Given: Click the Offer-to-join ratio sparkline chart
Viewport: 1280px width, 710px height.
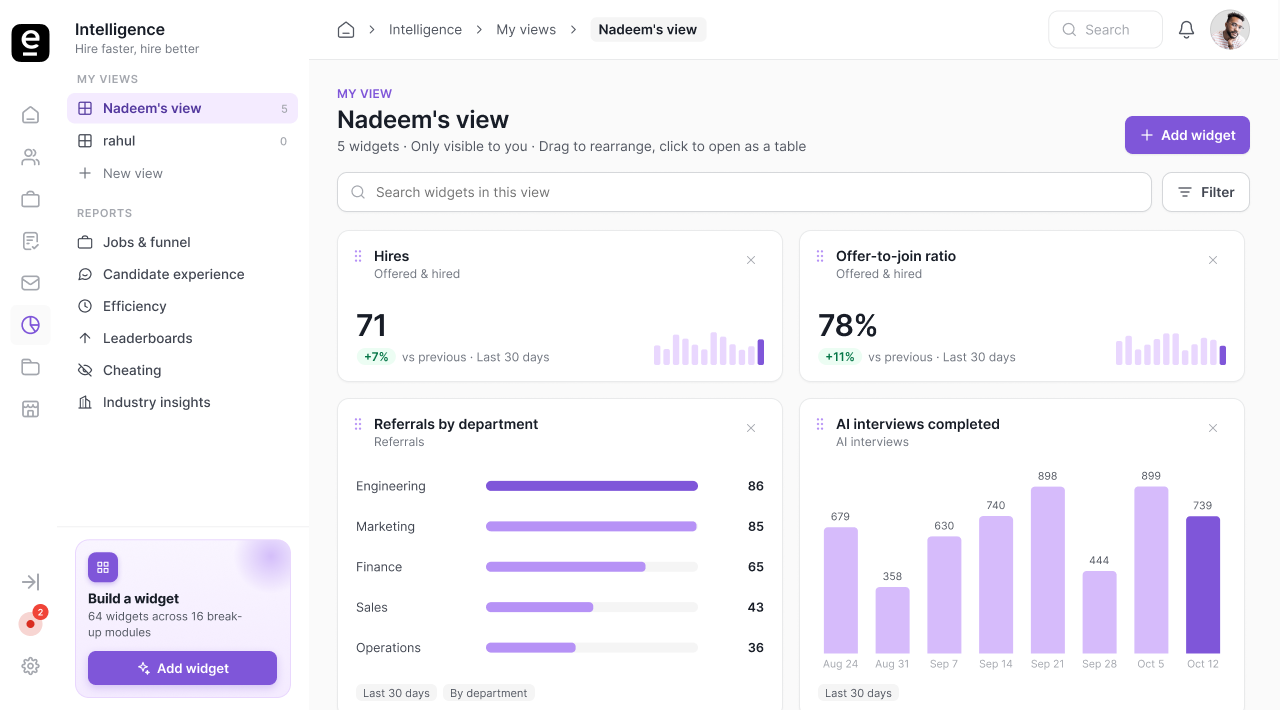Looking at the screenshot, I should (x=1171, y=349).
